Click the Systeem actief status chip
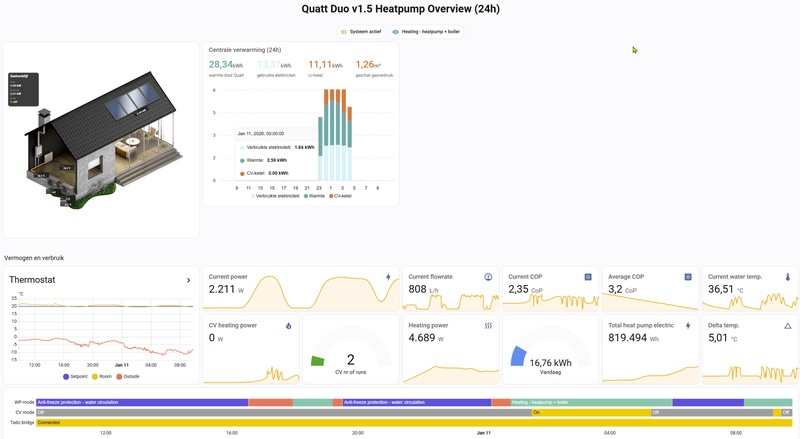Viewport: 800px width, 439px height. pos(361,32)
